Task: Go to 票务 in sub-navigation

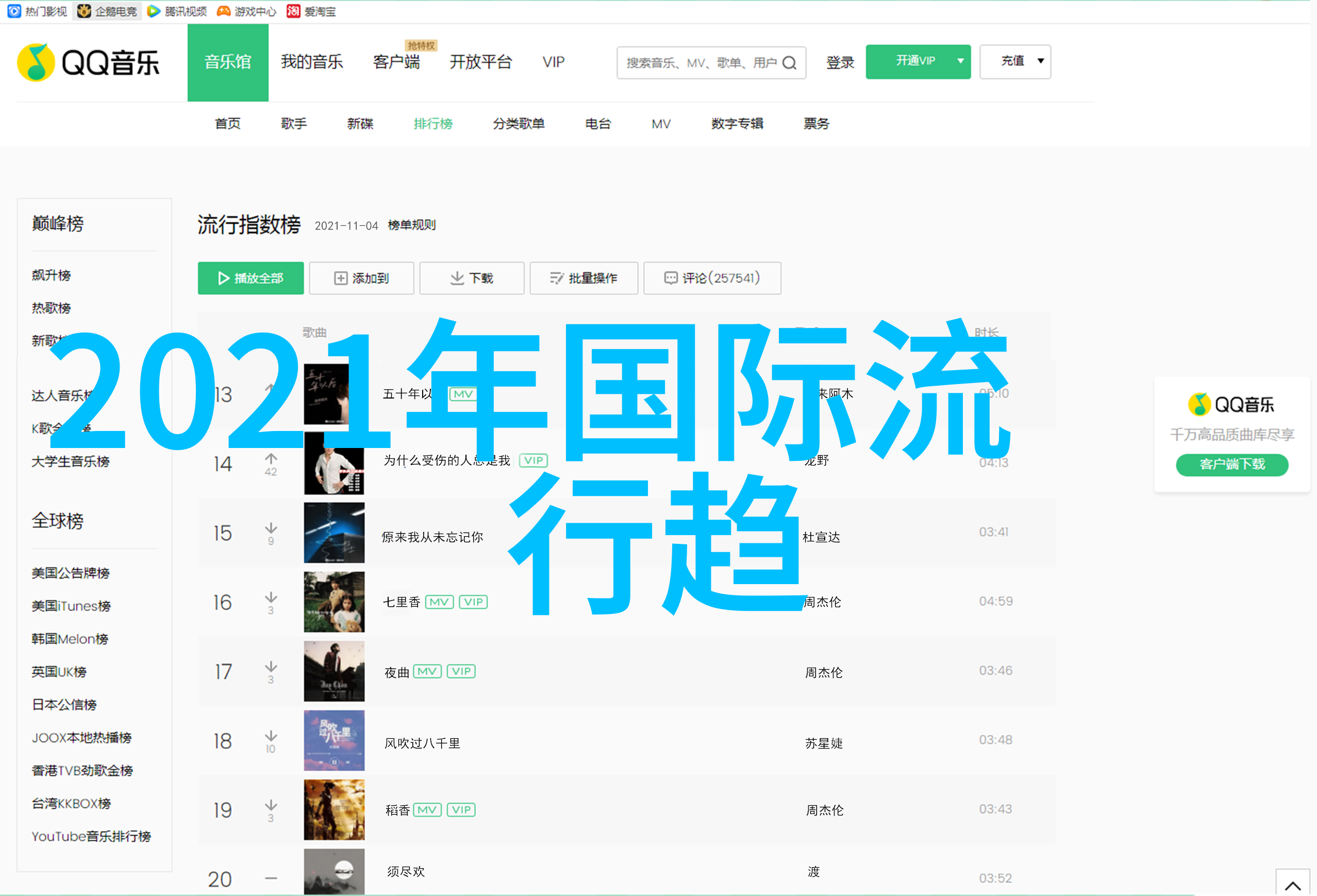Action: pyautogui.click(x=816, y=124)
